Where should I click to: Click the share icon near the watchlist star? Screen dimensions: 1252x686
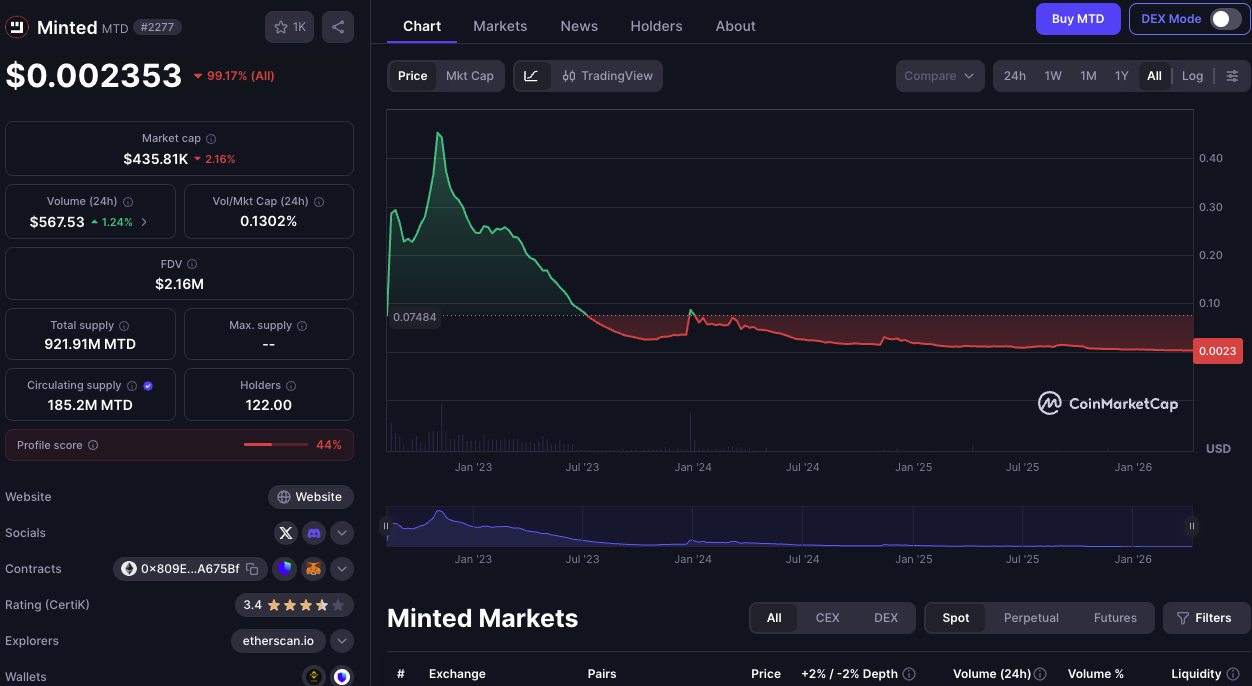(337, 27)
